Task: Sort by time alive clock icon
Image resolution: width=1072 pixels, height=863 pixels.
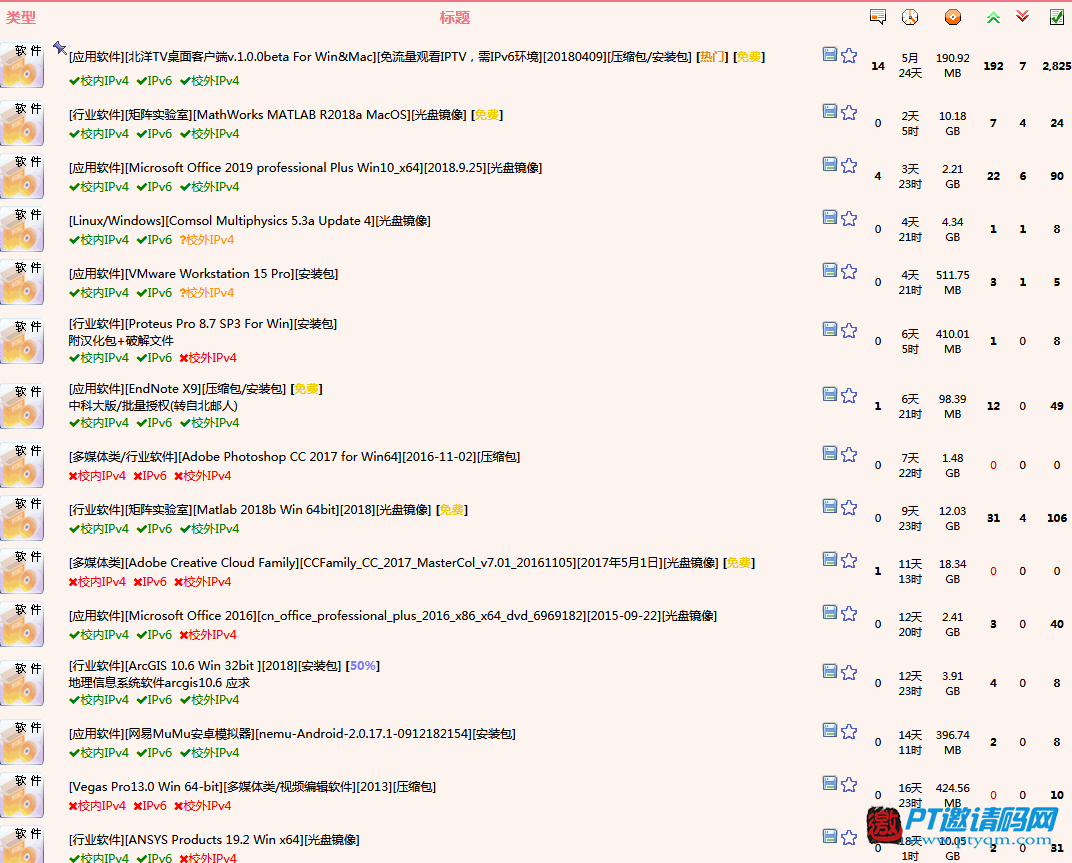Action: click(x=910, y=17)
